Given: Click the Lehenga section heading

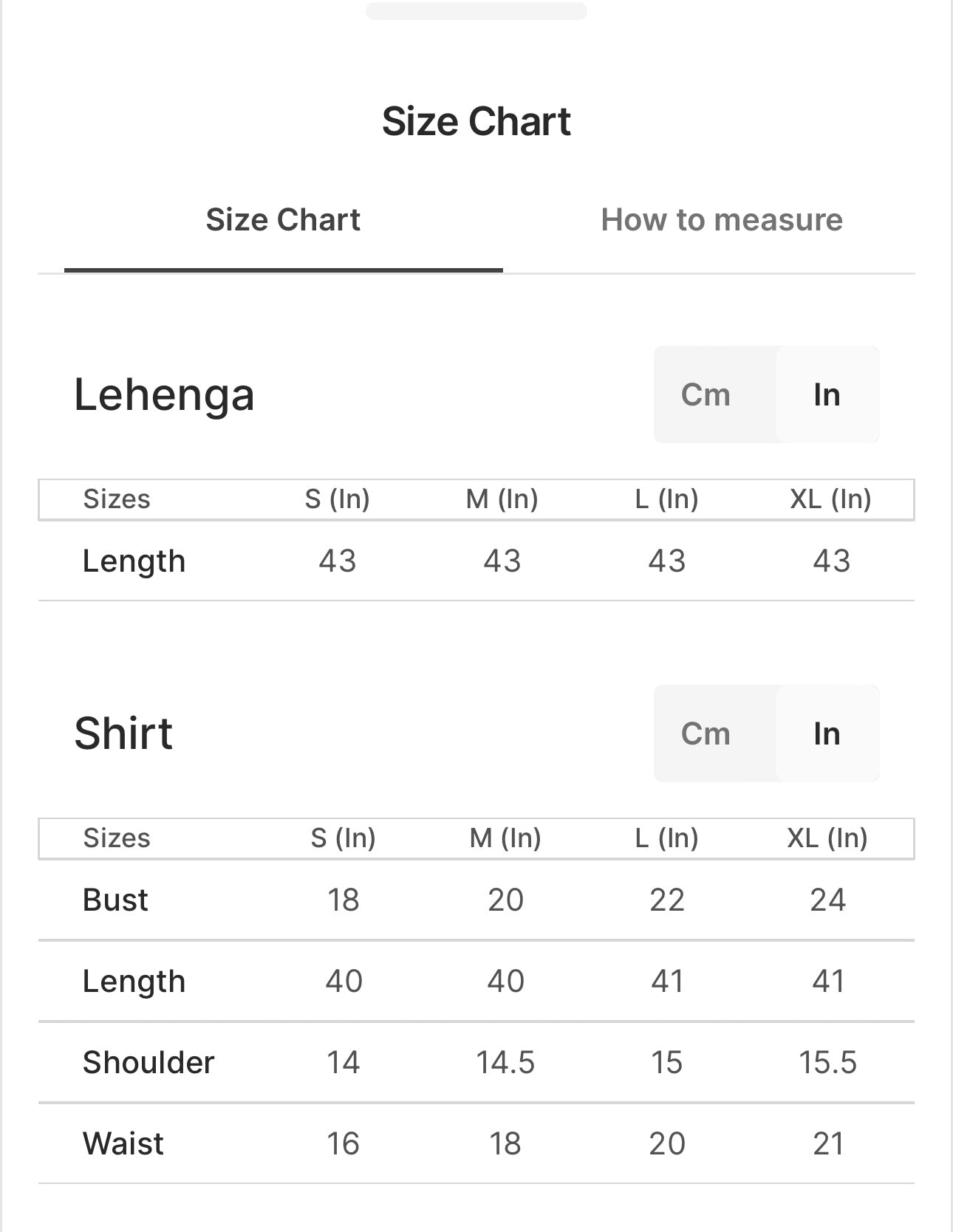Looking at the screenshot, I should (164, 394).
